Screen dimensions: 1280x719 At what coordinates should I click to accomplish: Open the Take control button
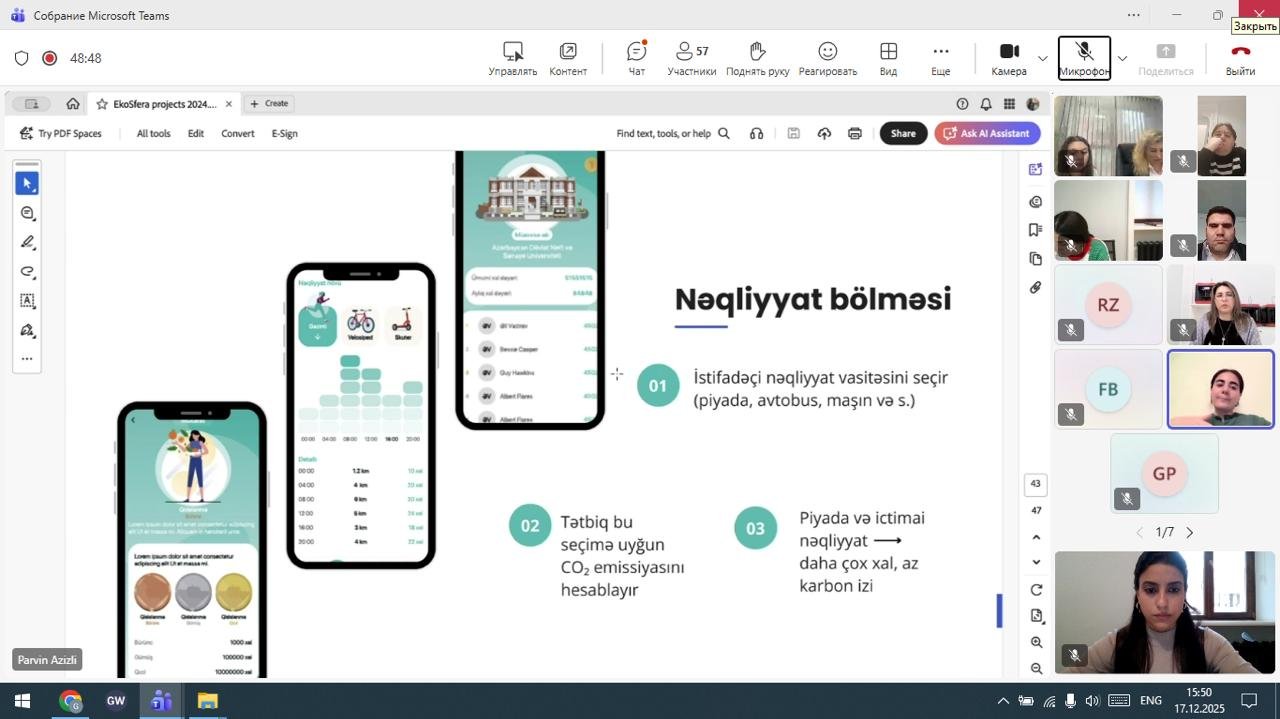[512, 58]
